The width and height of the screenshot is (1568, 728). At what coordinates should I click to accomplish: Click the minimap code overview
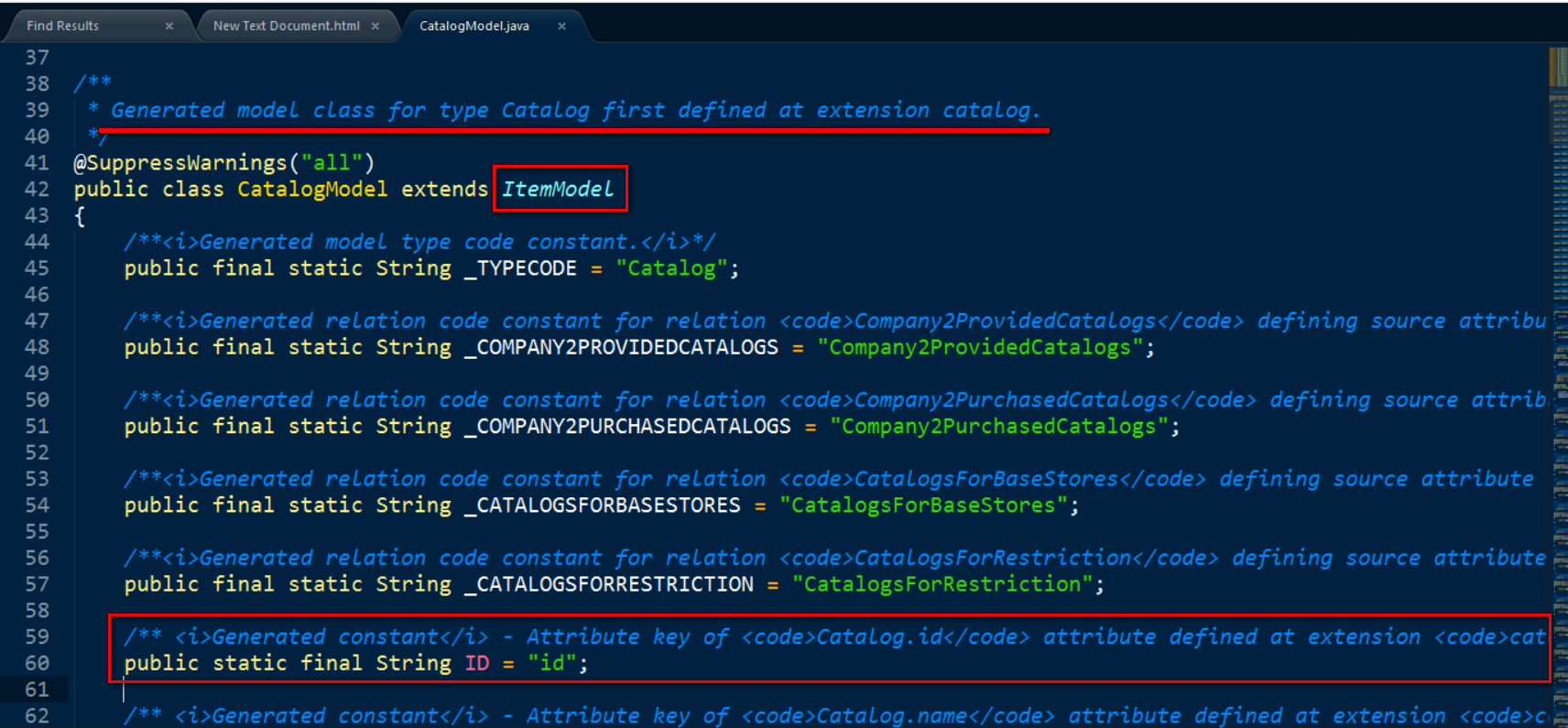click(1558, 387)
